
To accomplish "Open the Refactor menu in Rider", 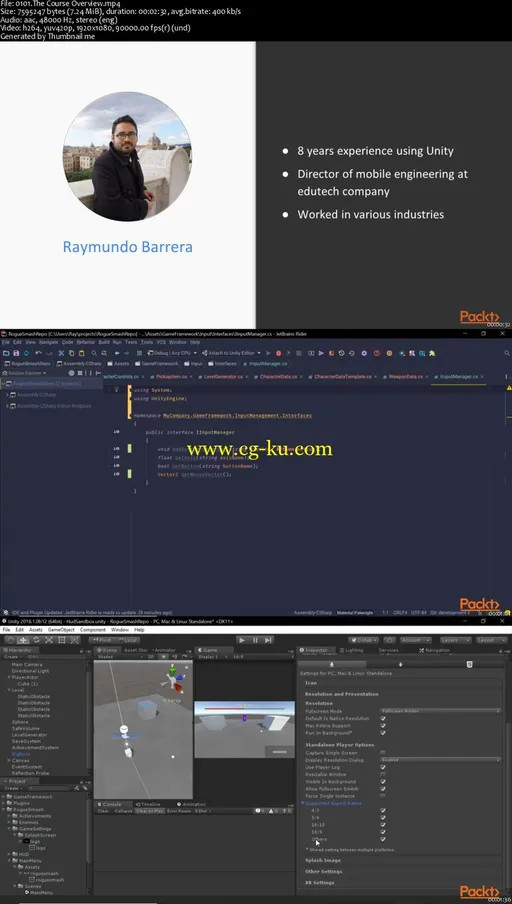I will (86, 342).
